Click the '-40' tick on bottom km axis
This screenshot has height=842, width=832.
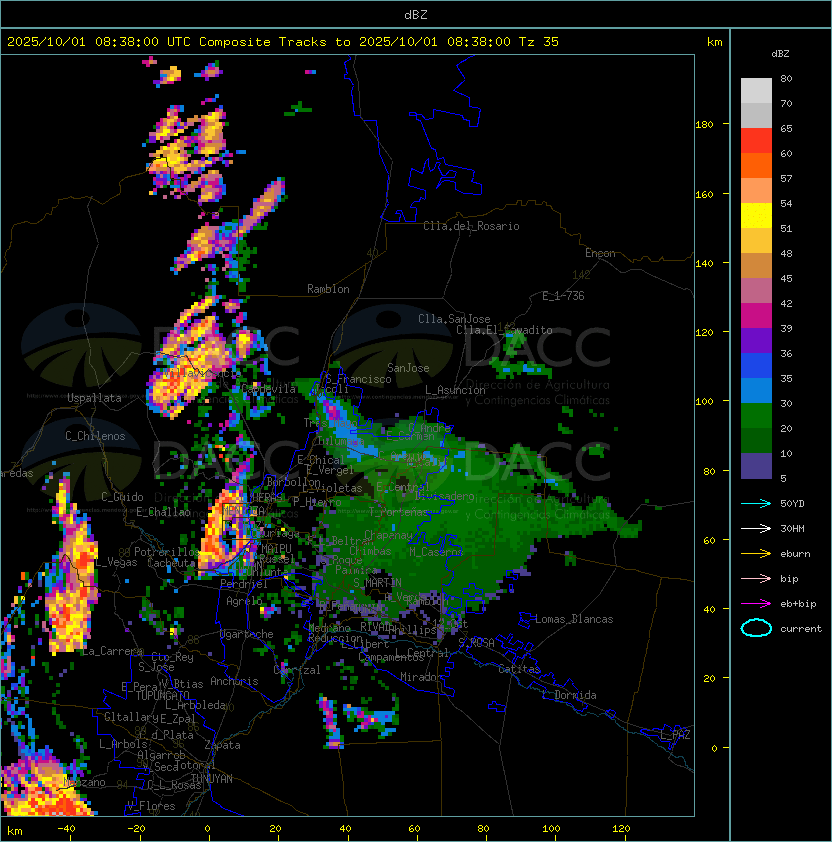coord(66,829)
